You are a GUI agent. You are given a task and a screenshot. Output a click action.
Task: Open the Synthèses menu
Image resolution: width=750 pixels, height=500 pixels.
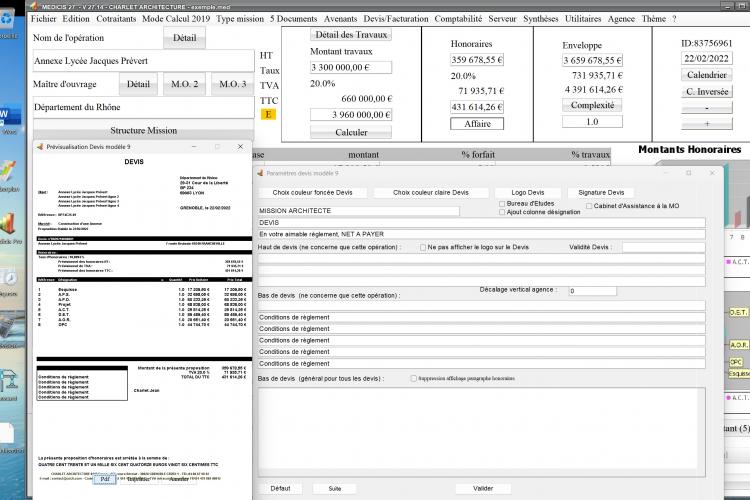click(x=540, y=19)
